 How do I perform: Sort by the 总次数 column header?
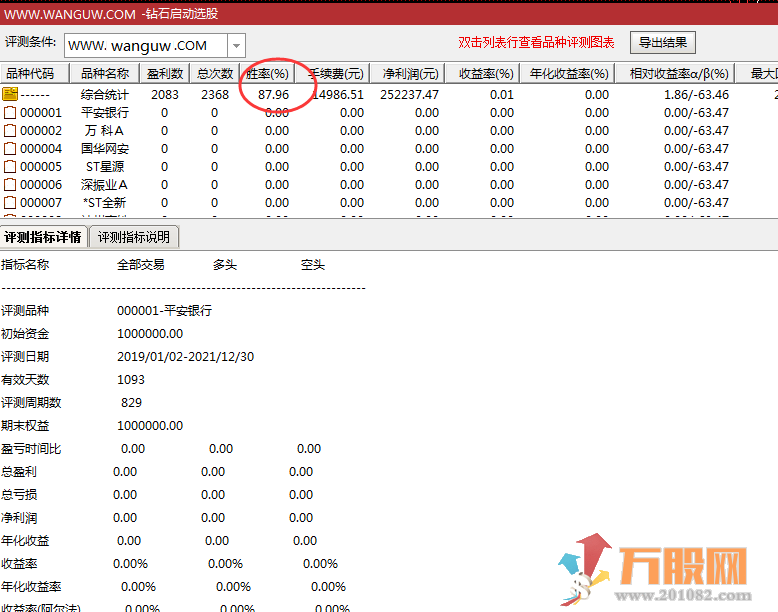(x=214, y=74)
